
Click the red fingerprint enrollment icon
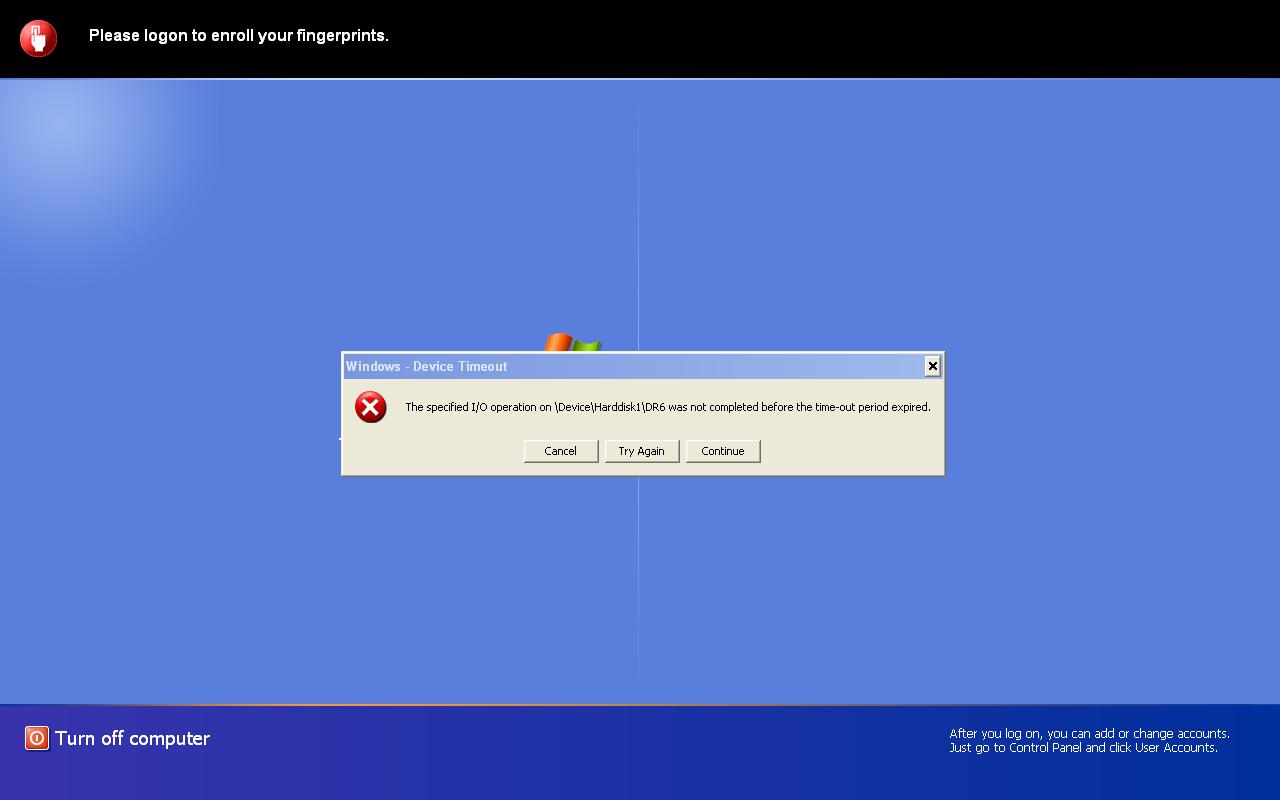(38, 38)
